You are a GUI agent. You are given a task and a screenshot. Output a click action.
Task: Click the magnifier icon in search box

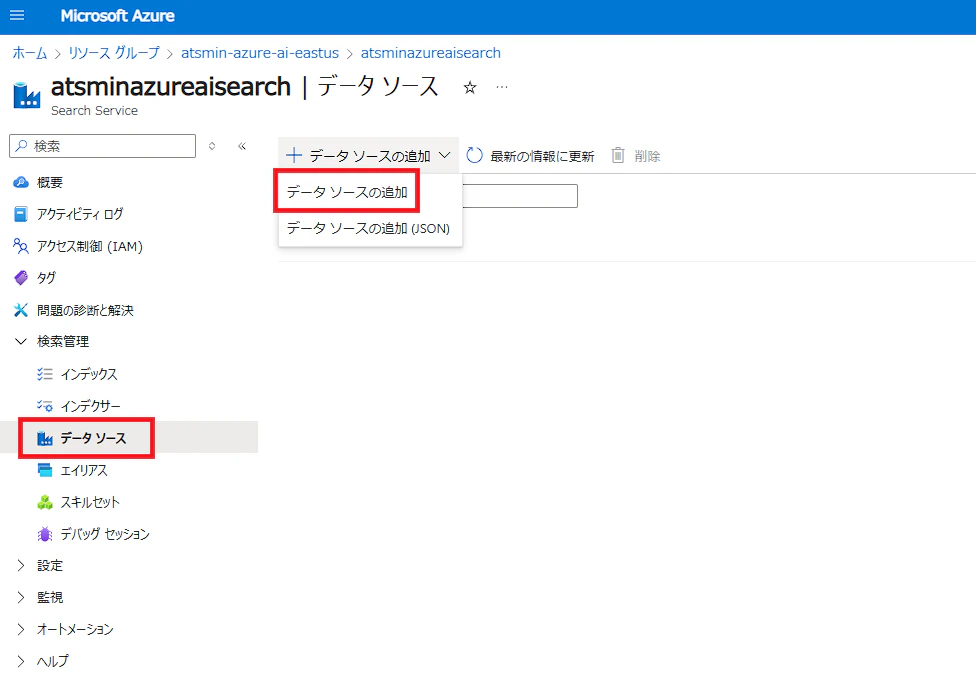[22, 146]
